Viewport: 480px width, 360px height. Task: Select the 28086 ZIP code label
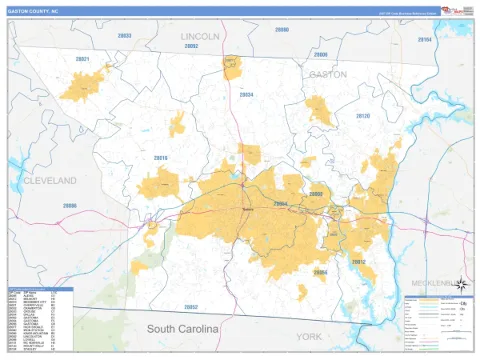click(x=70, y=206)
